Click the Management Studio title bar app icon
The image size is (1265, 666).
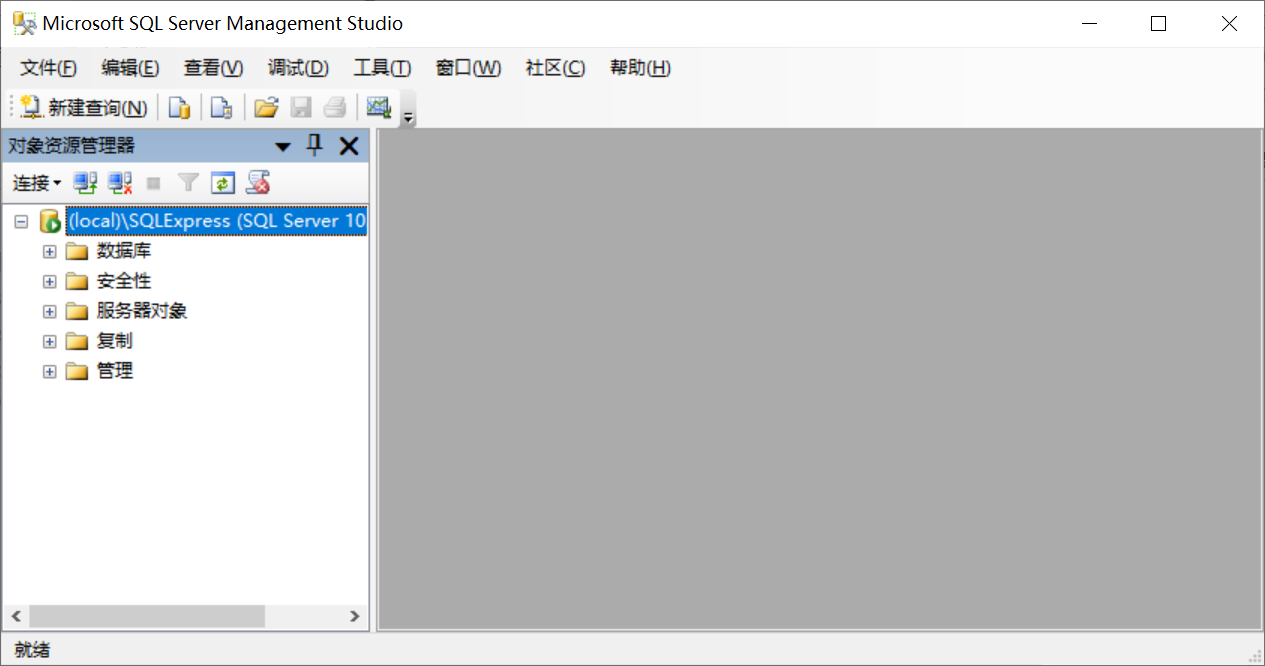click(23, 23)
